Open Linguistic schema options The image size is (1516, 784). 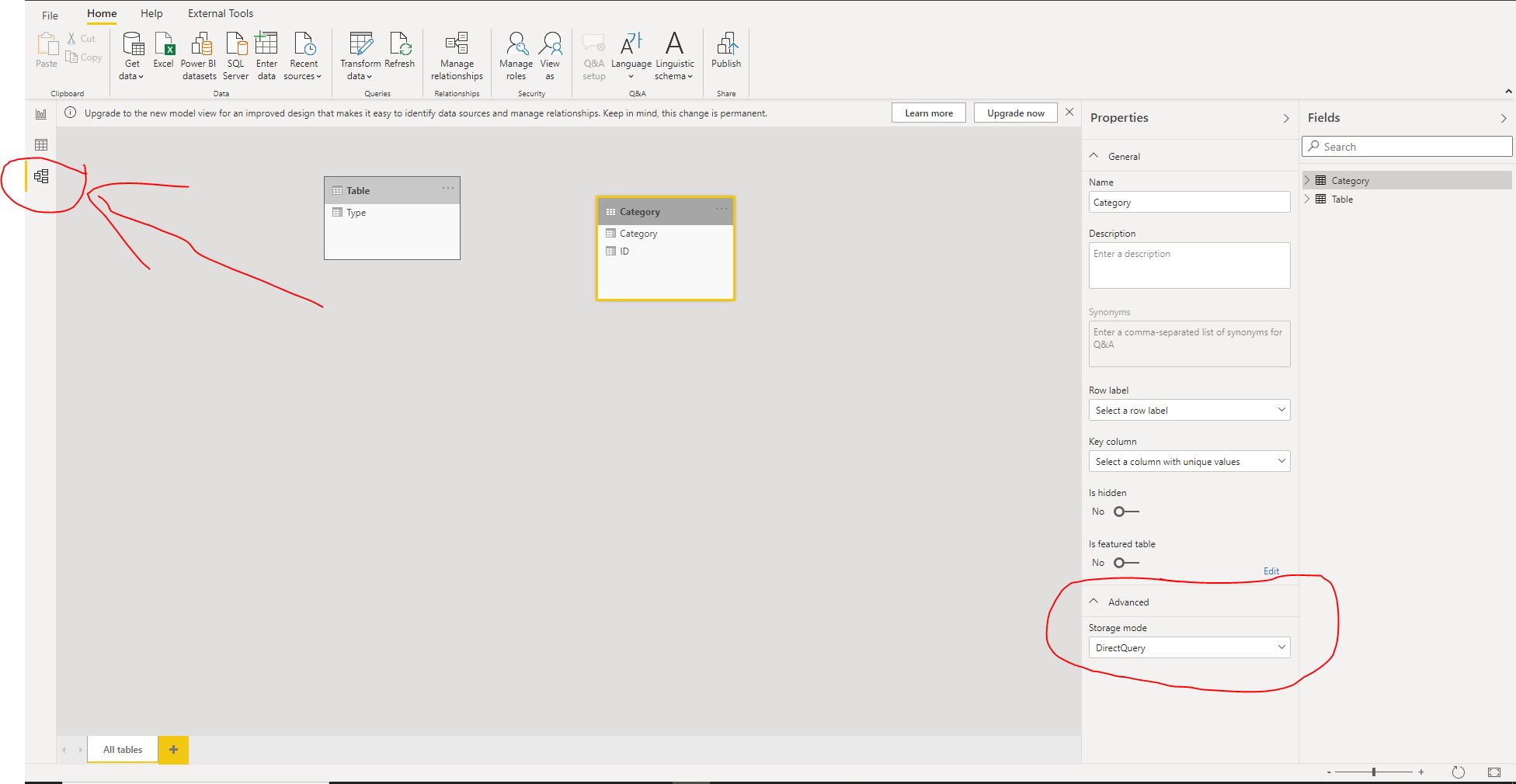674,56
